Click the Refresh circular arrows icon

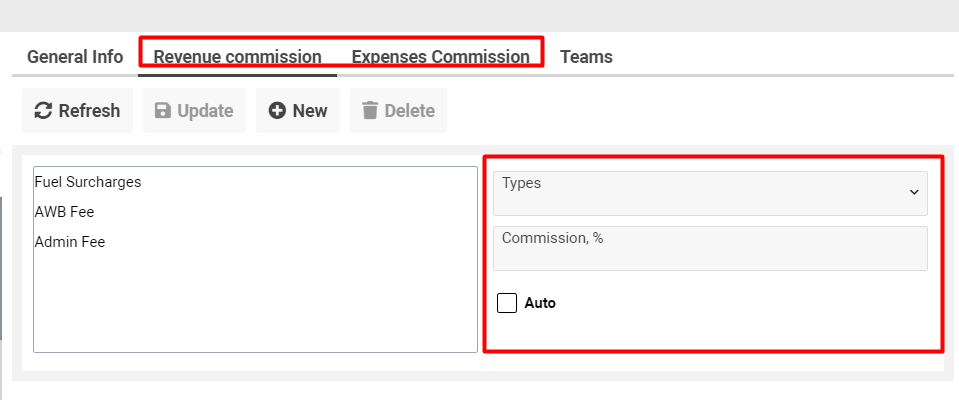point(43,111)
